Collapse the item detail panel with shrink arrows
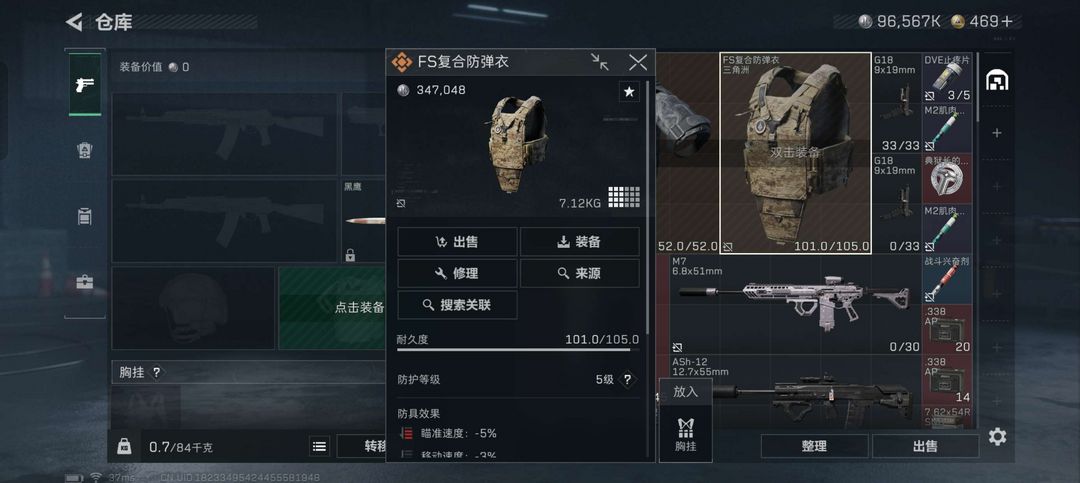Image resolution: width=1080 pixels, height=483 pixels. 599,62
